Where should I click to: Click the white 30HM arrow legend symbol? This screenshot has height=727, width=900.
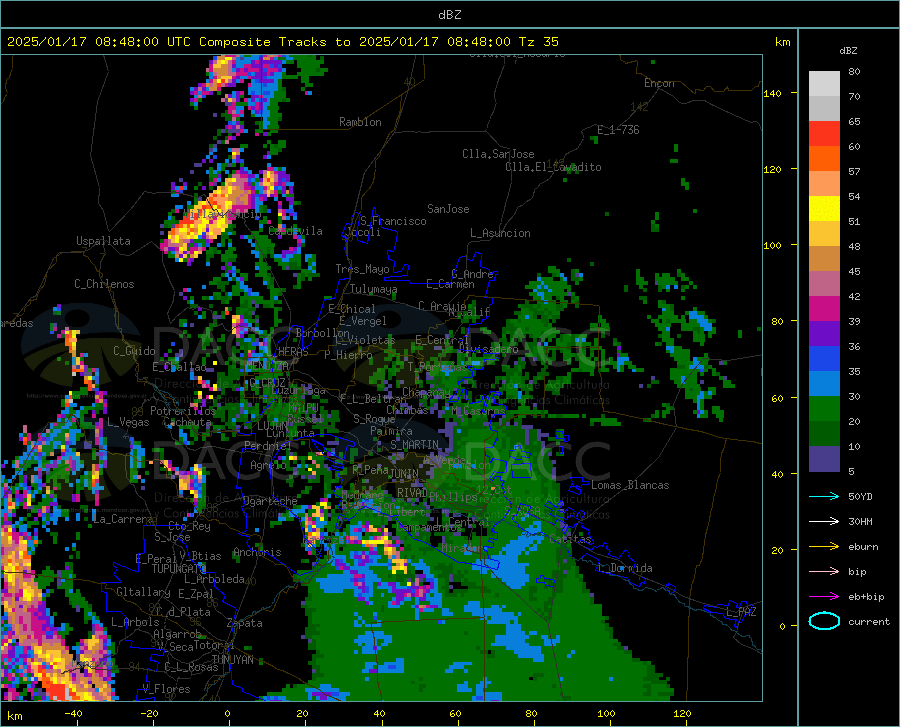click(824, 521)
